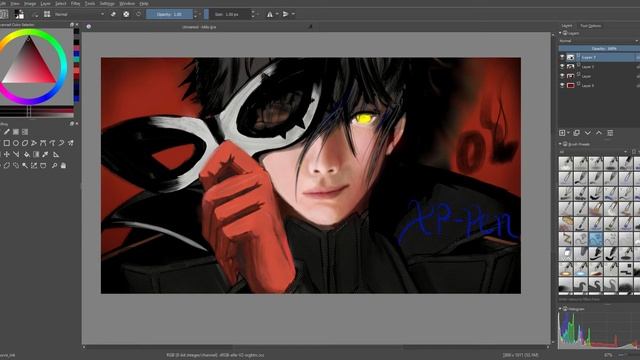This screenshot has height=360, width=640.
Task: Select the Move tool in the toolbox
Action: point(7,154)
